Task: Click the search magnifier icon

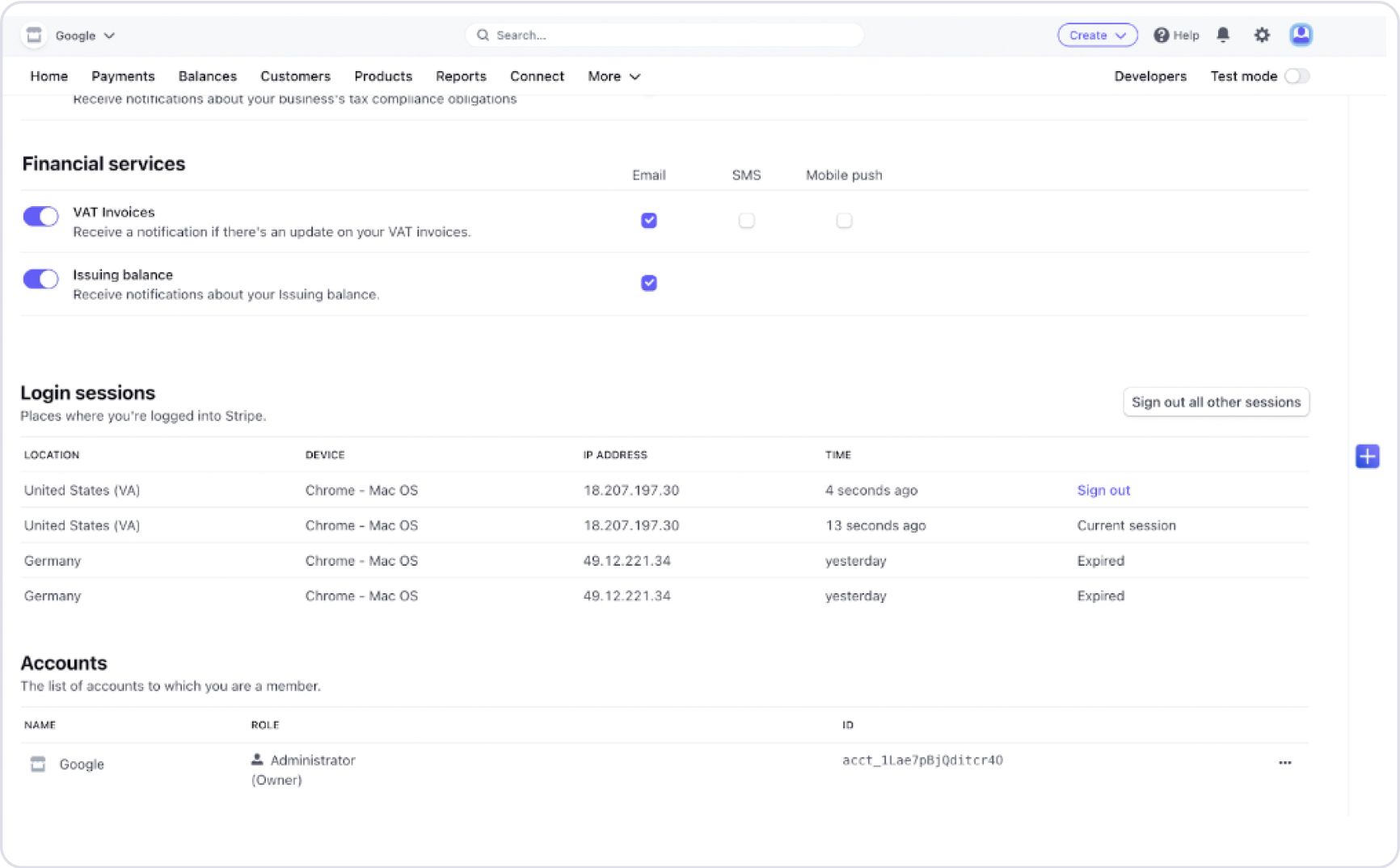Action: pos(483,35)
